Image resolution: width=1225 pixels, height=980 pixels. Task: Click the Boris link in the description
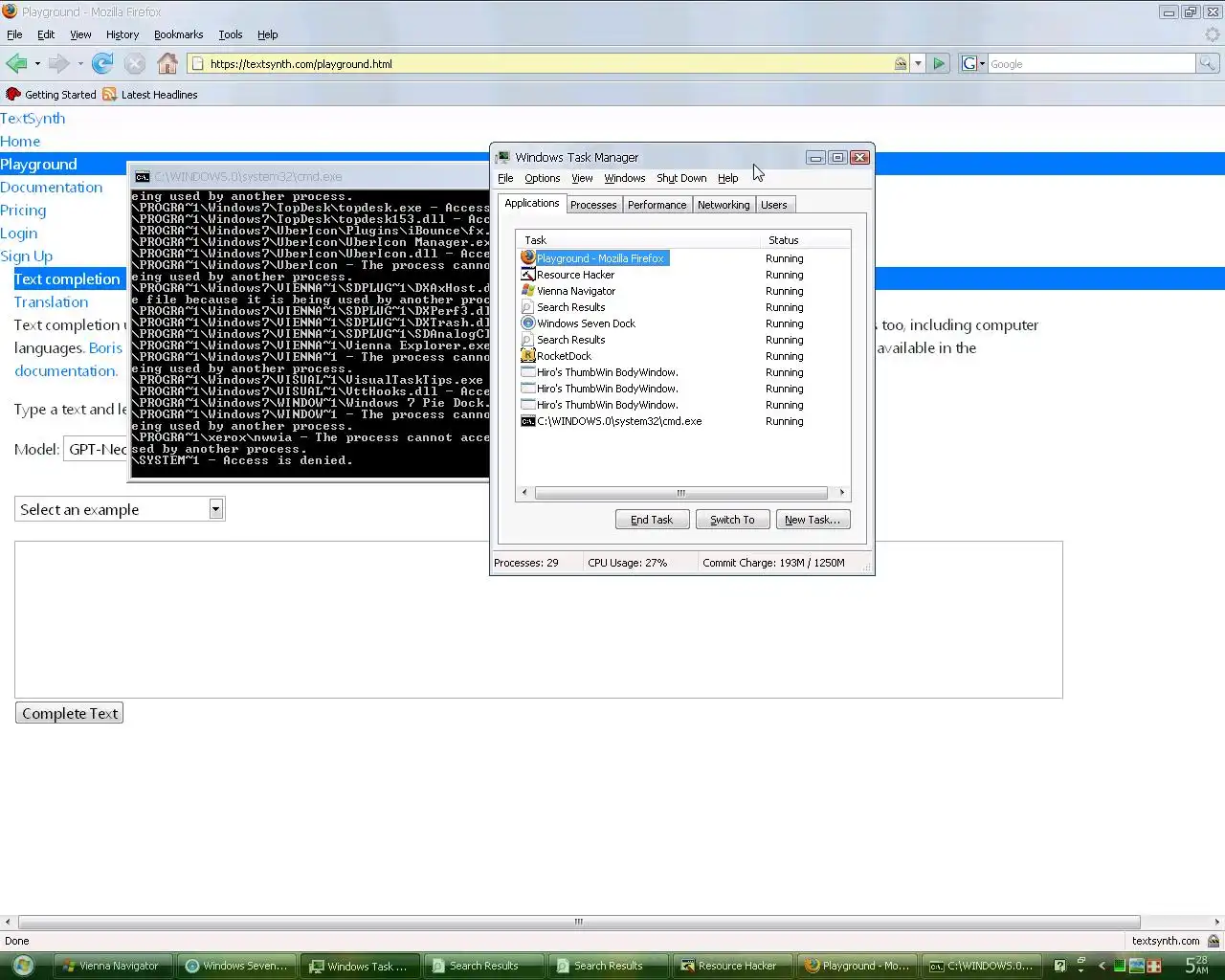coord(105,348)
